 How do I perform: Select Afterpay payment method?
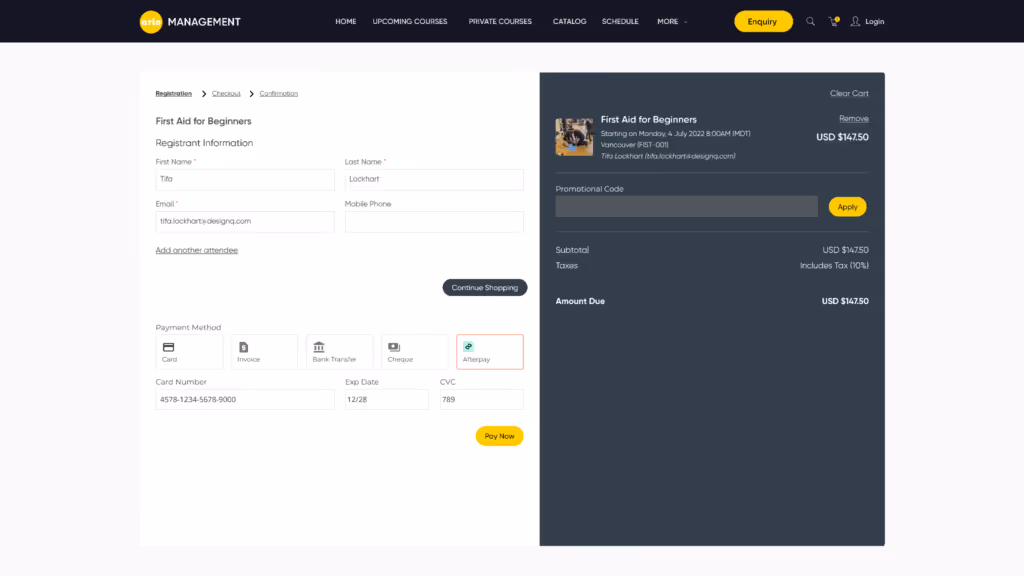490,352
